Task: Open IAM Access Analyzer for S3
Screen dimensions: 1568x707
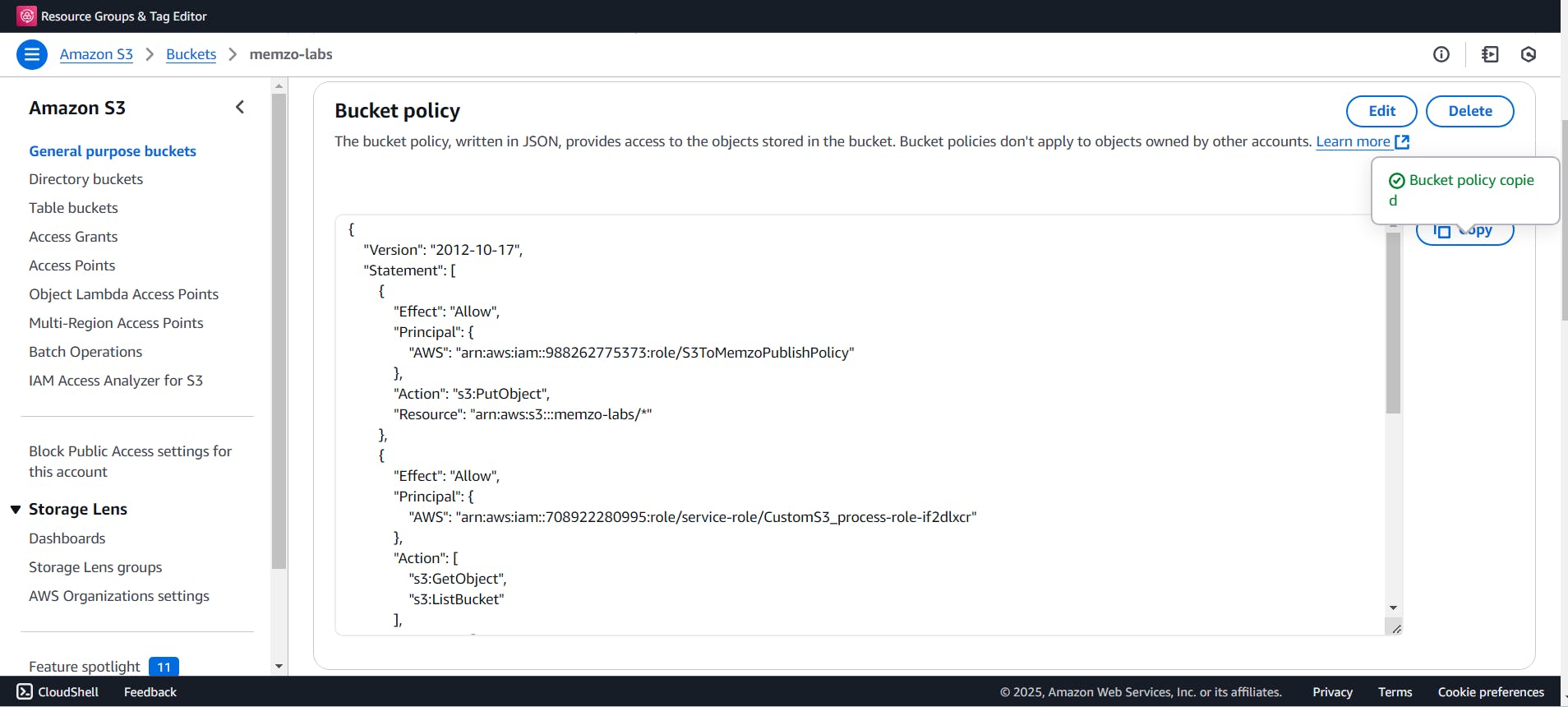Action: [x=116, y=381]
